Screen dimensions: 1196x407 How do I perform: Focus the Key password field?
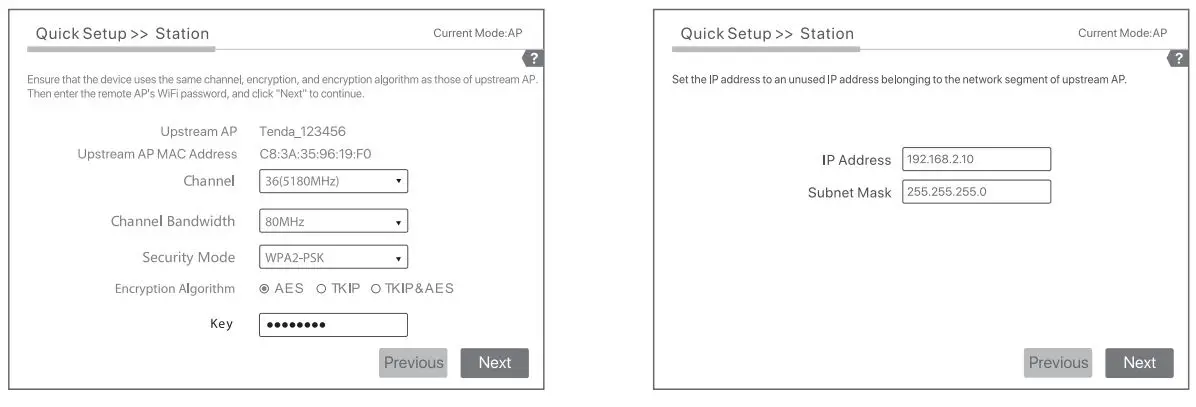[333, 325]
